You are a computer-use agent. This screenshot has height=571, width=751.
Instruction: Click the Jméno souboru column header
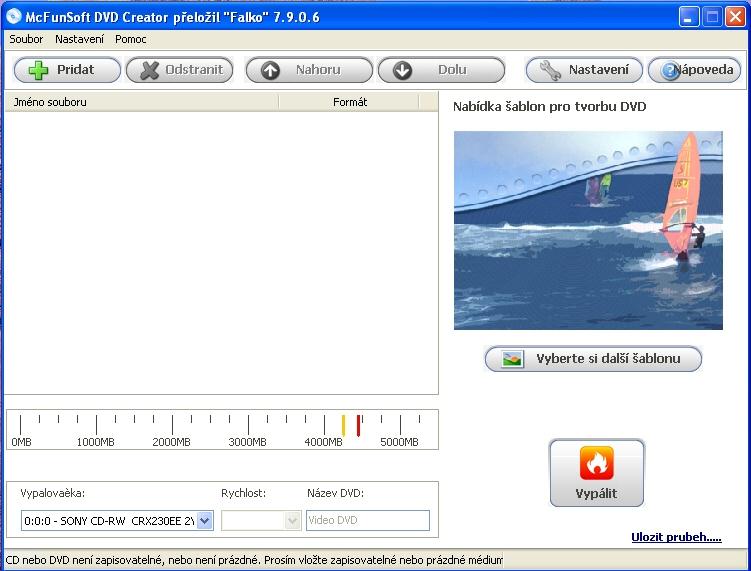coord(142,102)
